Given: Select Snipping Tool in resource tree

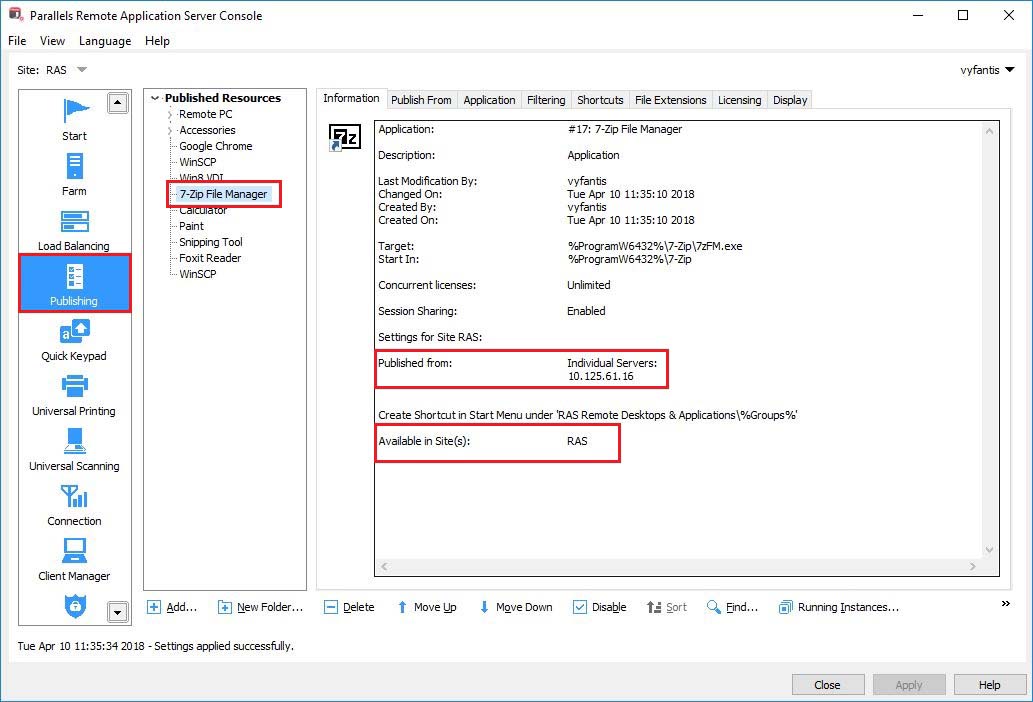Looking at the screenshot, I should 211,242.
